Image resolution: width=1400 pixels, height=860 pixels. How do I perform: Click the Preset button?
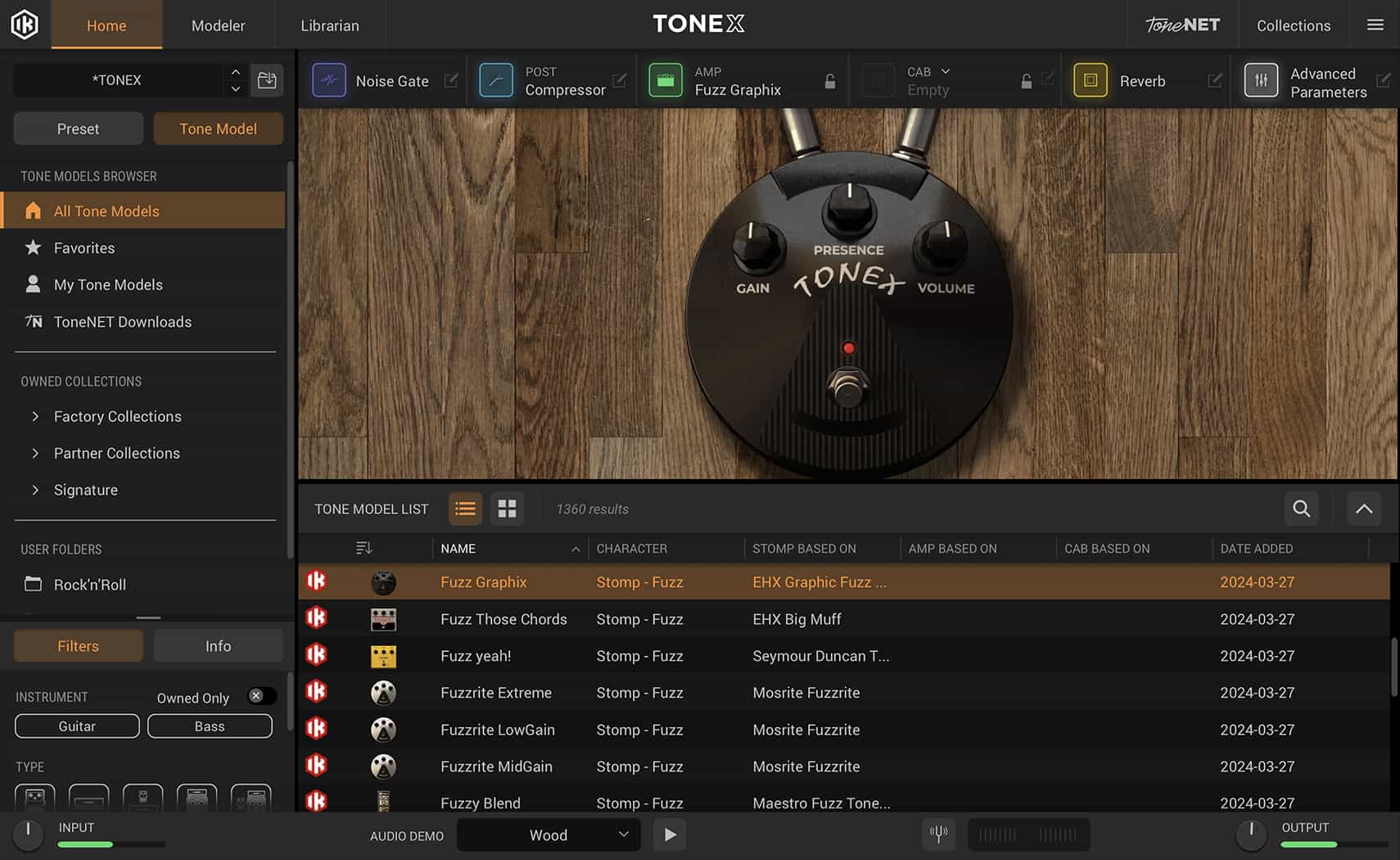click(x=78, y=129)
